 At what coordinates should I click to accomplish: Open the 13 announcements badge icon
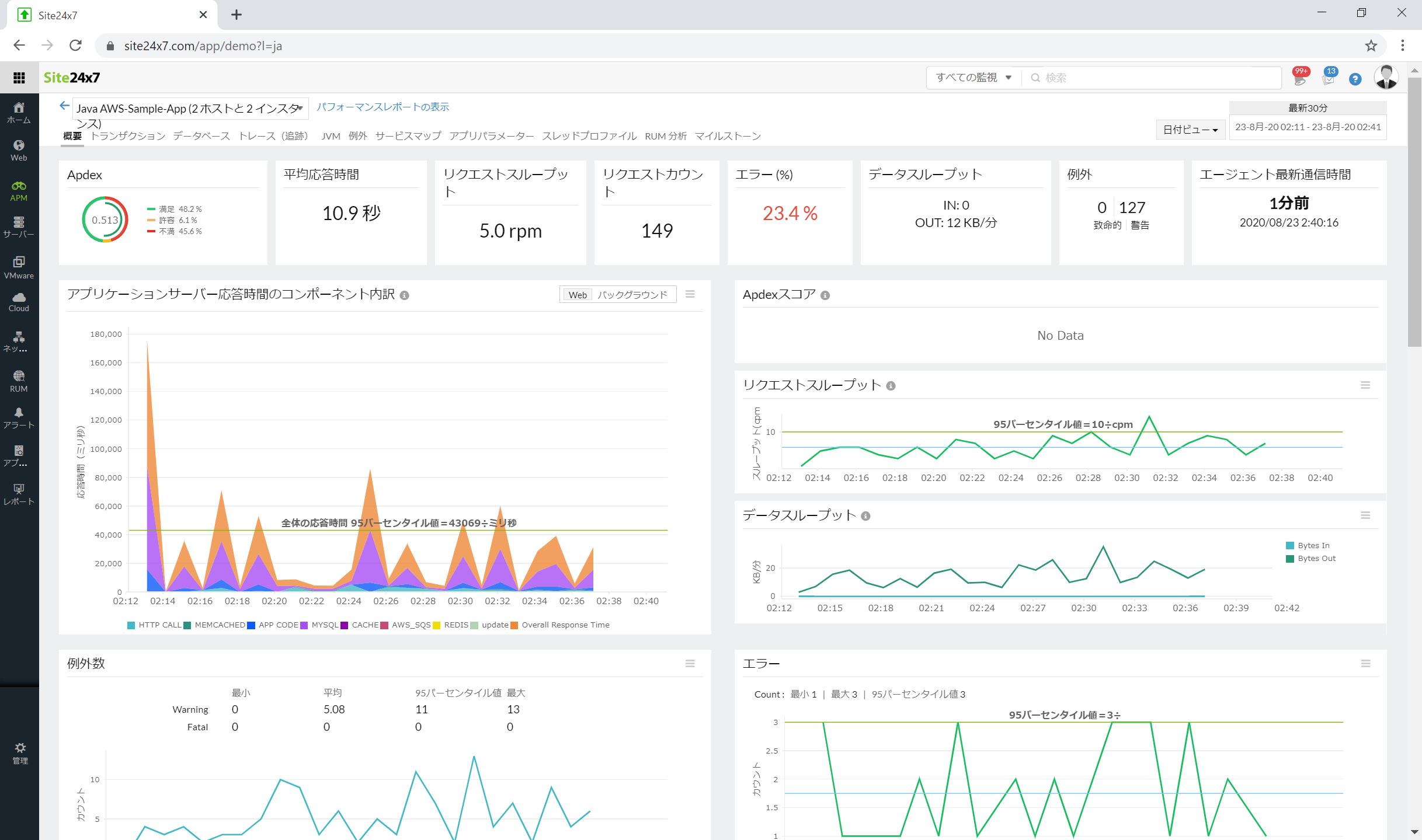pos(1330,77)
